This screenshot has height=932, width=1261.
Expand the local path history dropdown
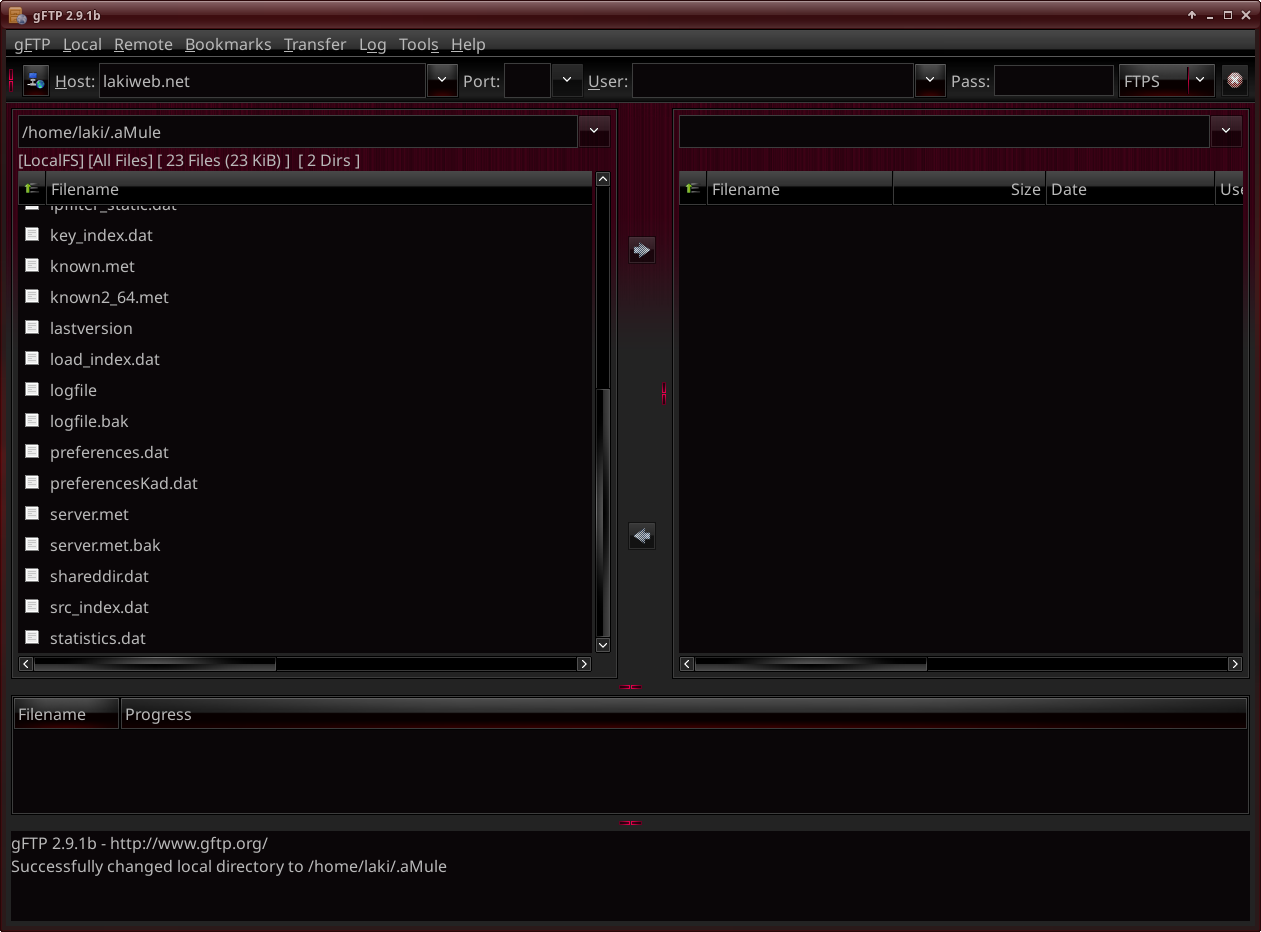594,131
